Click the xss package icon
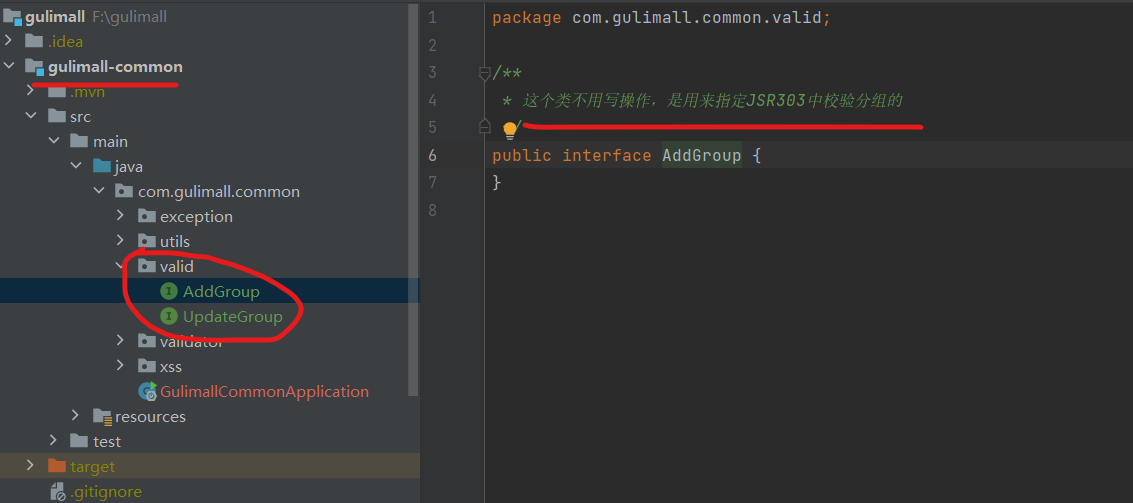Screen dimensions: 1133x503 pyautogui.click(x=147, y=366)
